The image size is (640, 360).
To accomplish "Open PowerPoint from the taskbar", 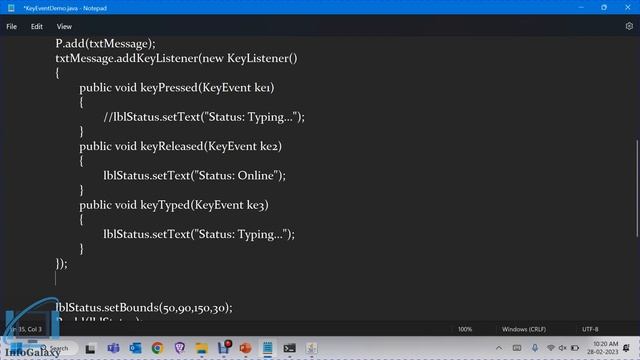I will [246, 348].
